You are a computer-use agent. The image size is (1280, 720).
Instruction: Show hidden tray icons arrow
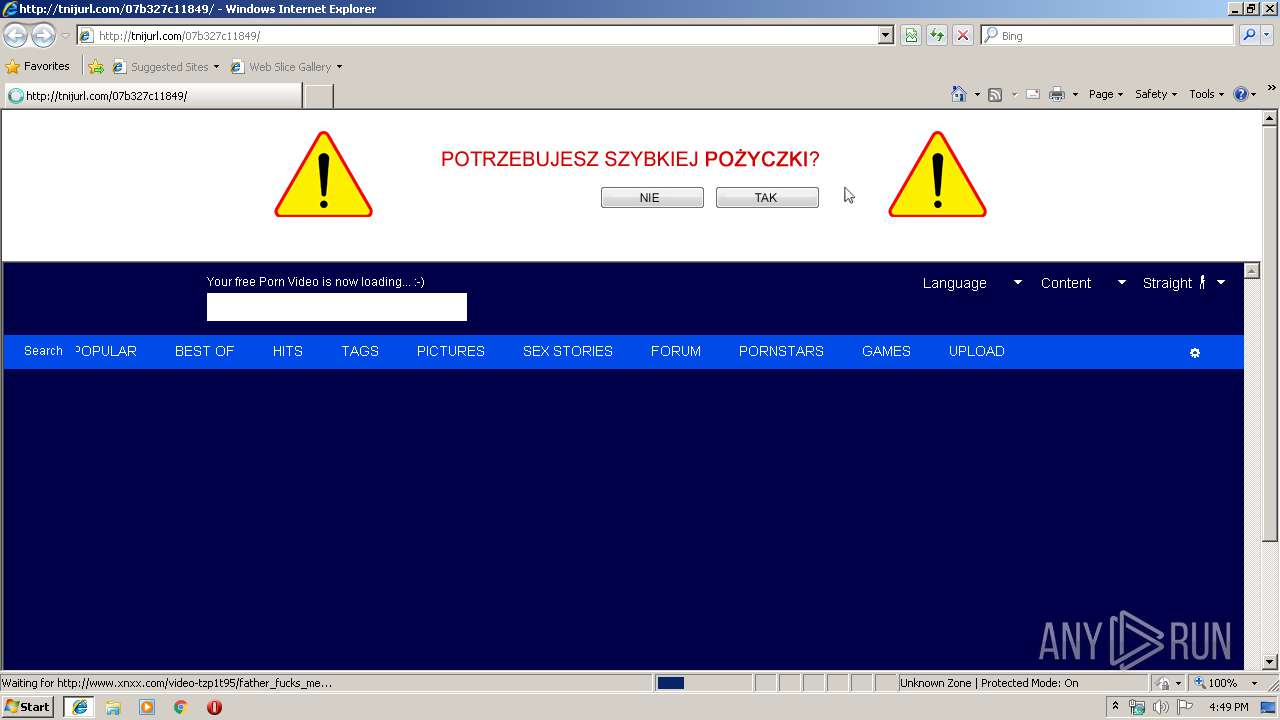(x=1115, y=706)
